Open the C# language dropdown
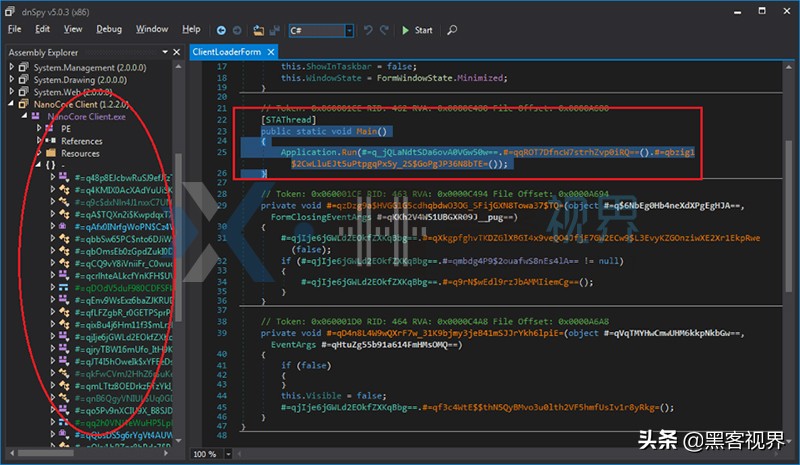Viewport: 800px width, 465px height. tap(348, 30)
